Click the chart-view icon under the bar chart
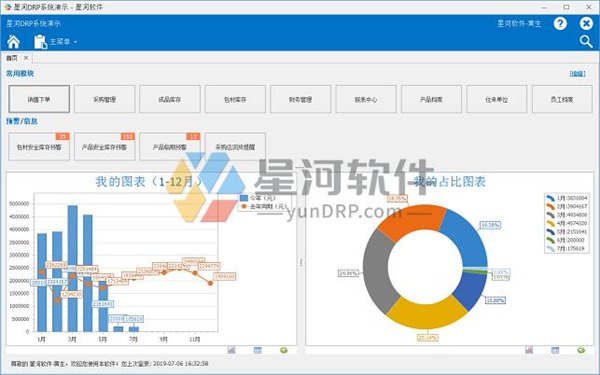The height and width of the screenshot is (375, 600). point(232,350)
